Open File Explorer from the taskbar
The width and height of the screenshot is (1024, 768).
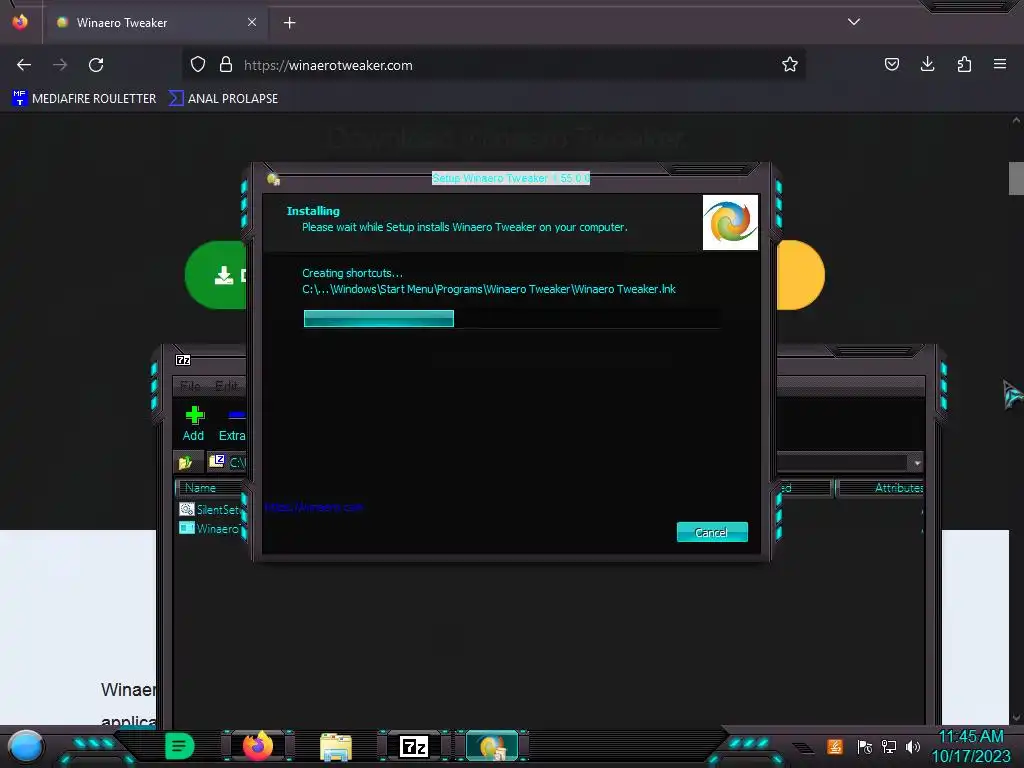pyautogui.click(x=336, y=747)
